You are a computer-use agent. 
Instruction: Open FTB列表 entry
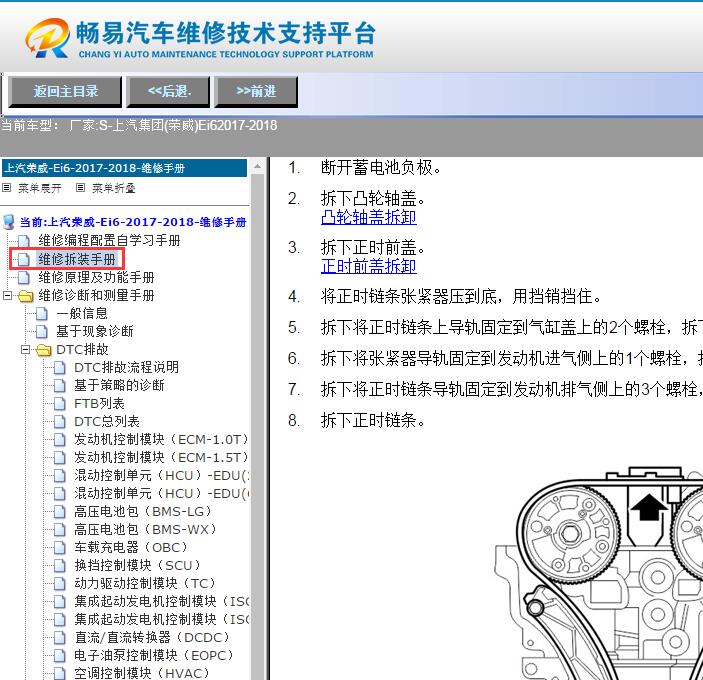pyautogui.click(x=99, y=403)
